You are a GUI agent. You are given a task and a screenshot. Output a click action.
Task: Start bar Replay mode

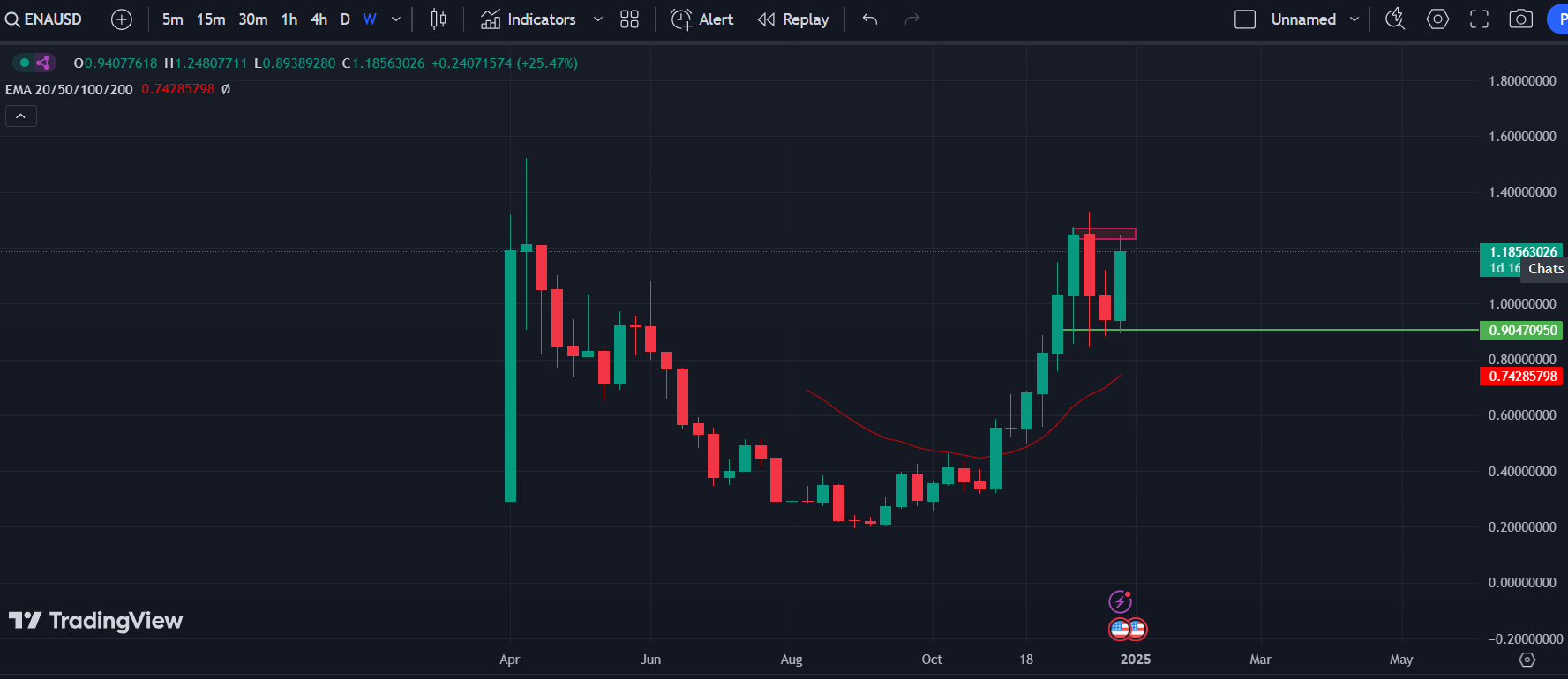tap(793, 19)
